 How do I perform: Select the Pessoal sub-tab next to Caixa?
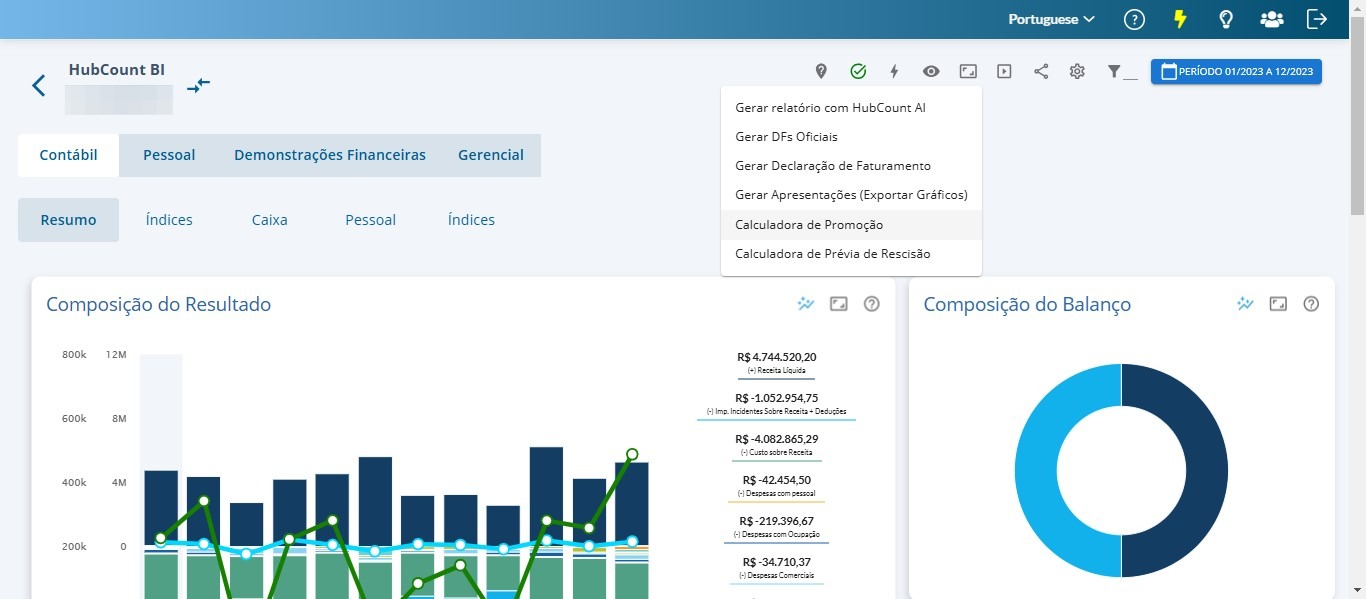(x=371, y=220)
